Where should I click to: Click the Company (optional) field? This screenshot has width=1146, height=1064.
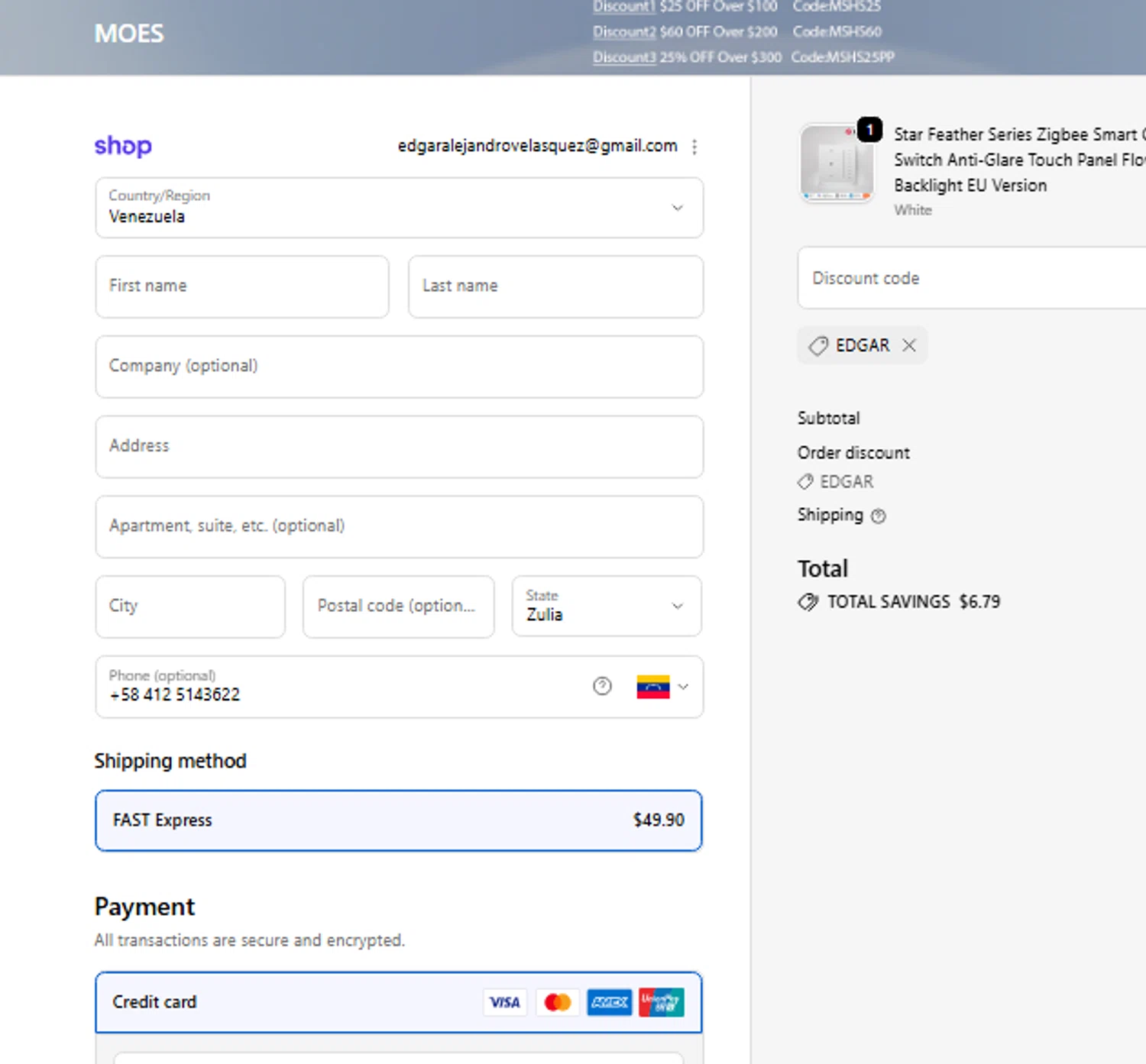coord(399,367)
